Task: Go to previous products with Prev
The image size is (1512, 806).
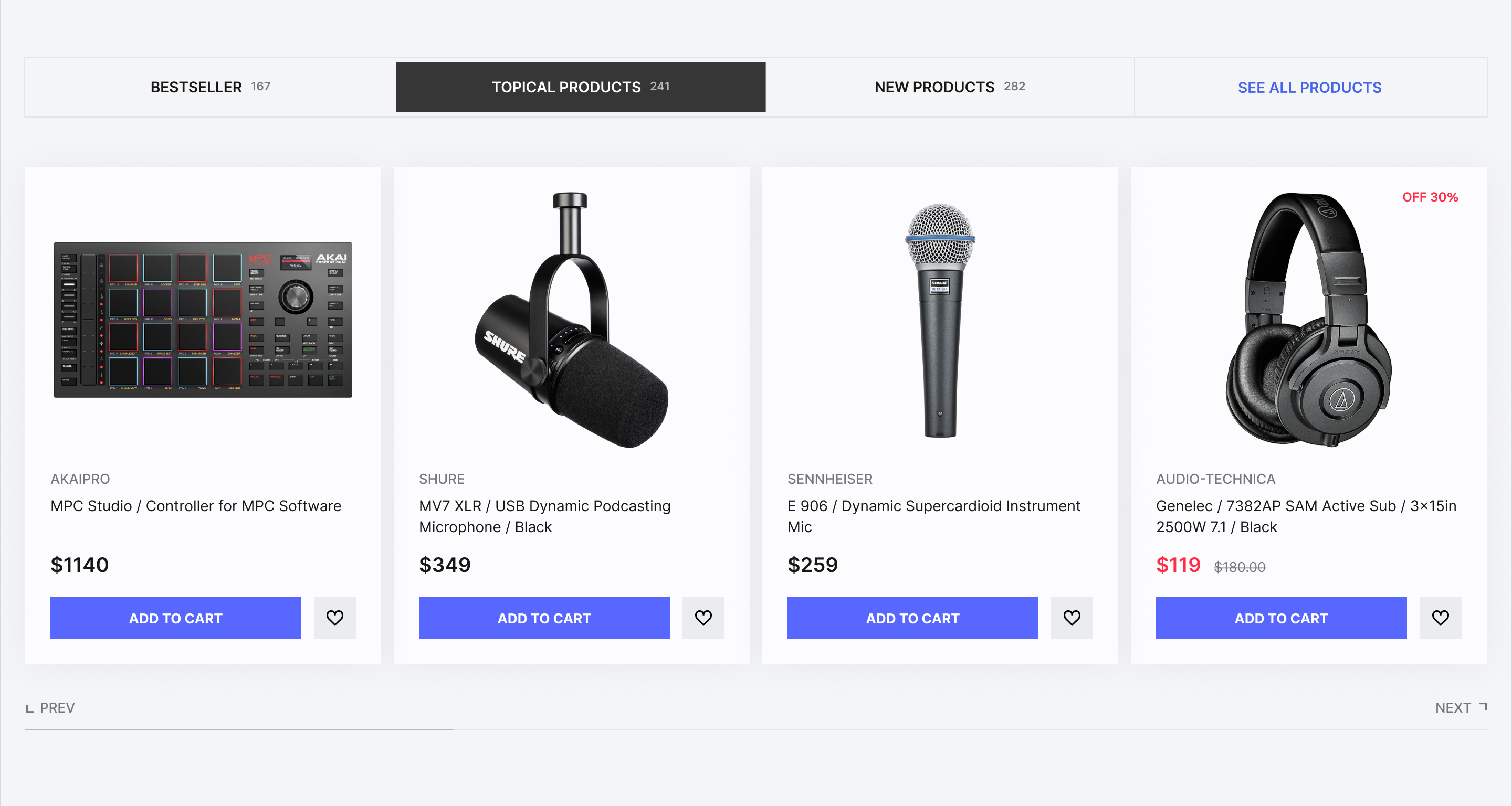Action: pos(50,708)
